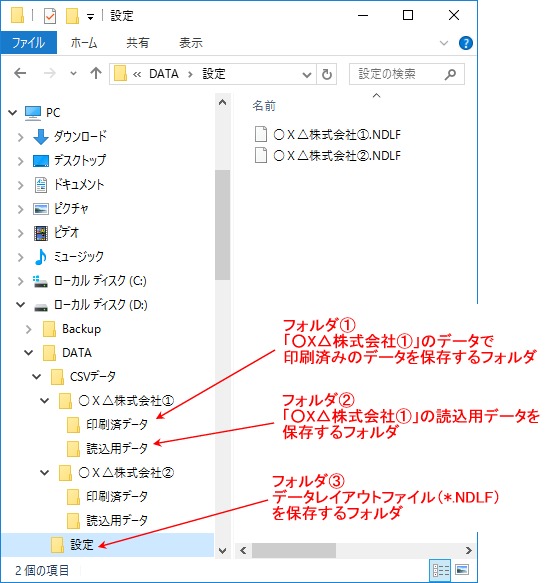
Task: Expand the ダウンロード tree node
Action: pyautogui.click(x=21, y=137)
